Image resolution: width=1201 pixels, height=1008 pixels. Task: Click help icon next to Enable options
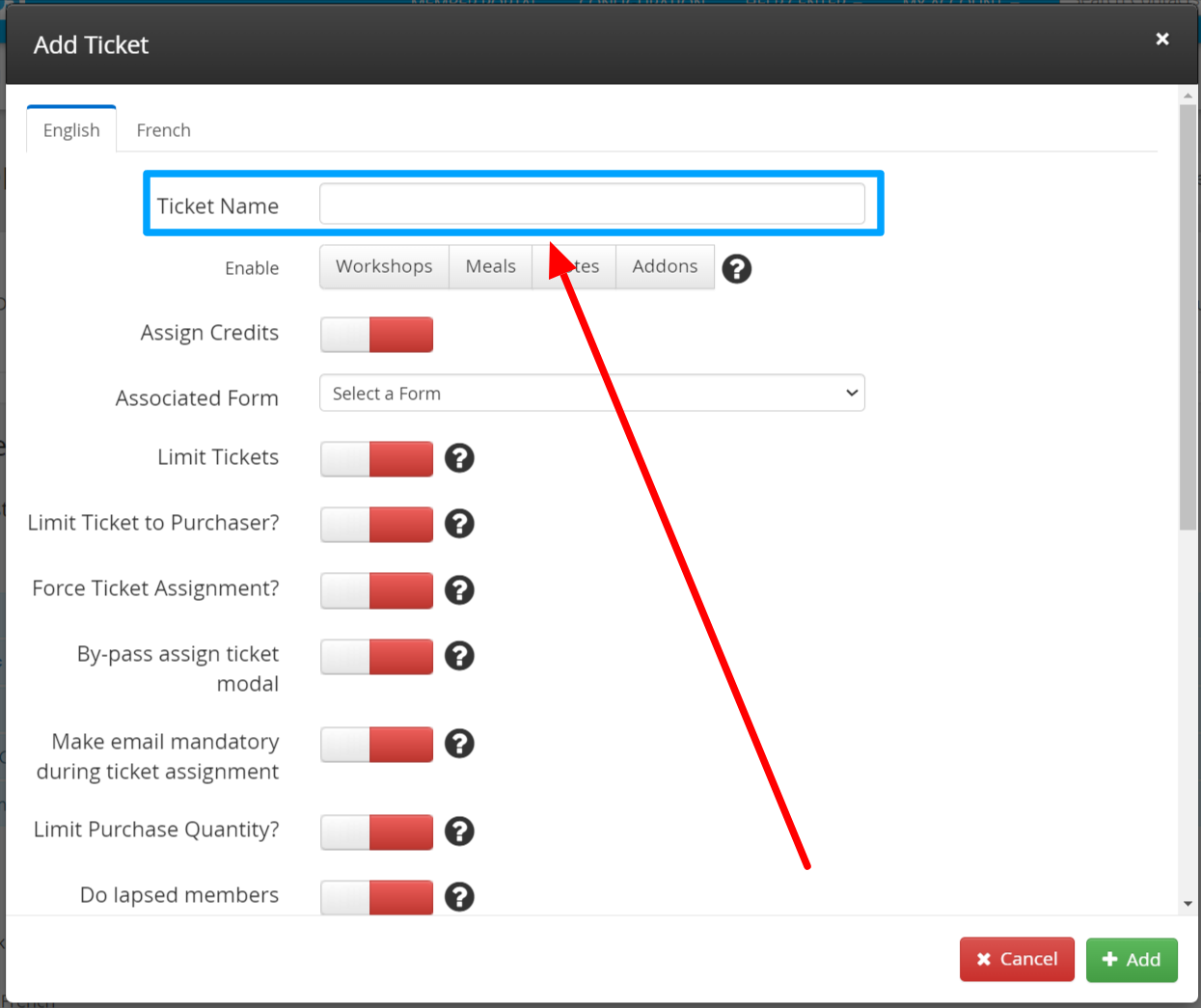click(x=737, y=269)
